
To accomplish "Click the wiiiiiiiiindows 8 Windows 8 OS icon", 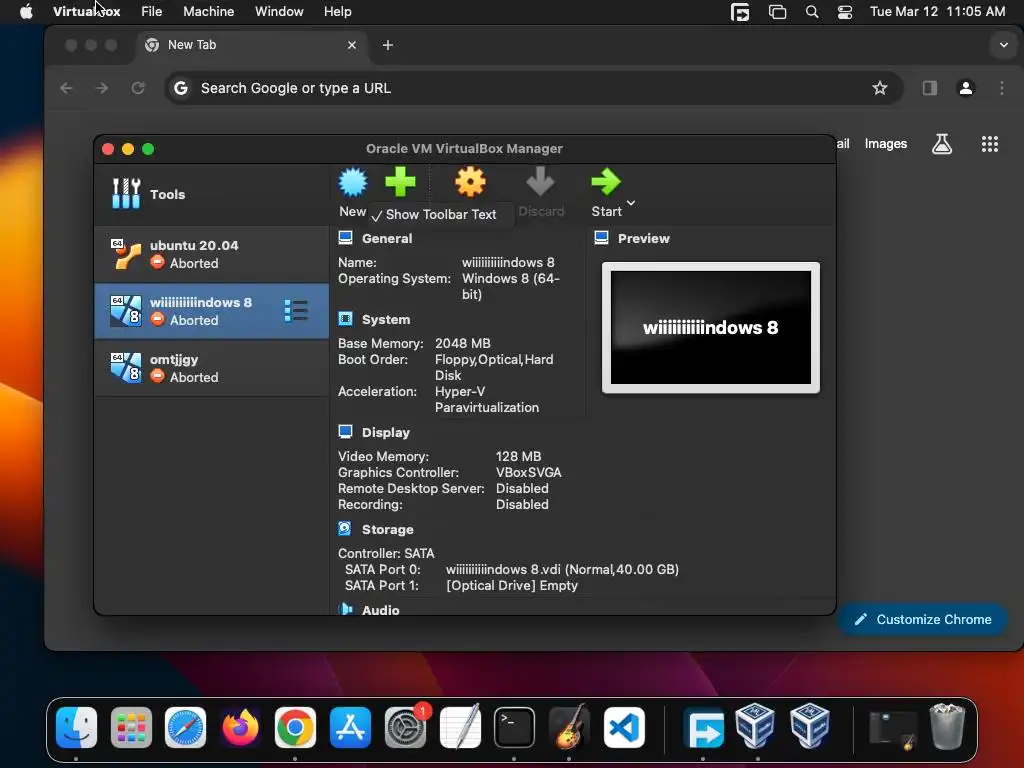I will point(125,311).
